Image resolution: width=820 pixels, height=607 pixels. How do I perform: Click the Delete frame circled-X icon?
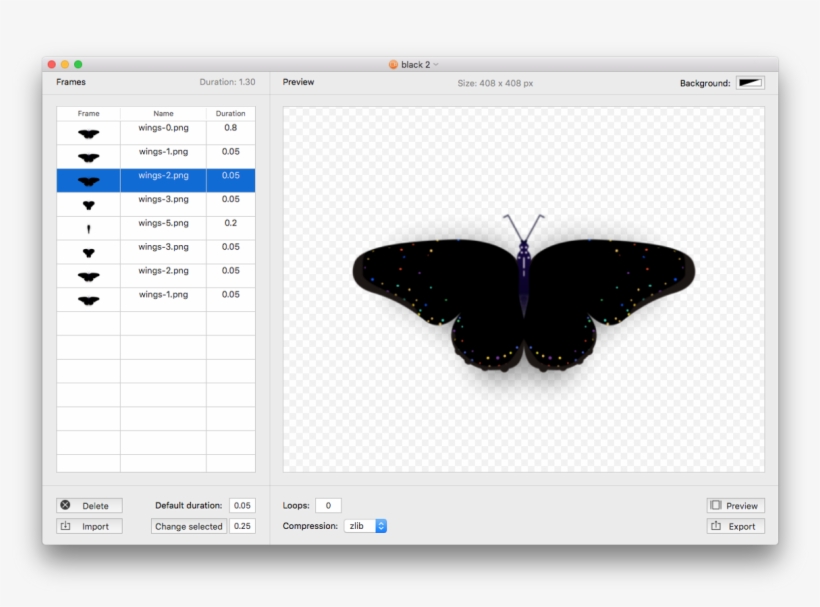click(x=65, y=505)
